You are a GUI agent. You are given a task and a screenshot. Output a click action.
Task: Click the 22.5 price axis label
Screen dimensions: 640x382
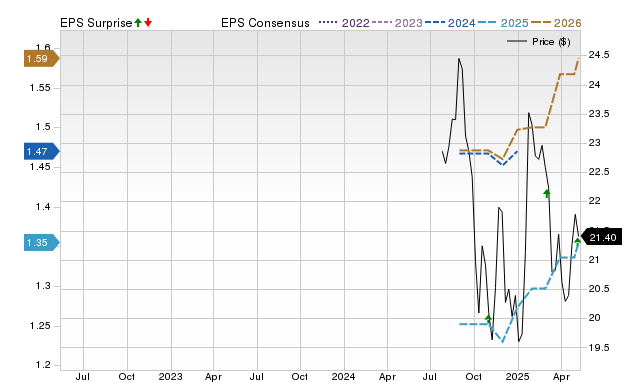coord(599,171)
